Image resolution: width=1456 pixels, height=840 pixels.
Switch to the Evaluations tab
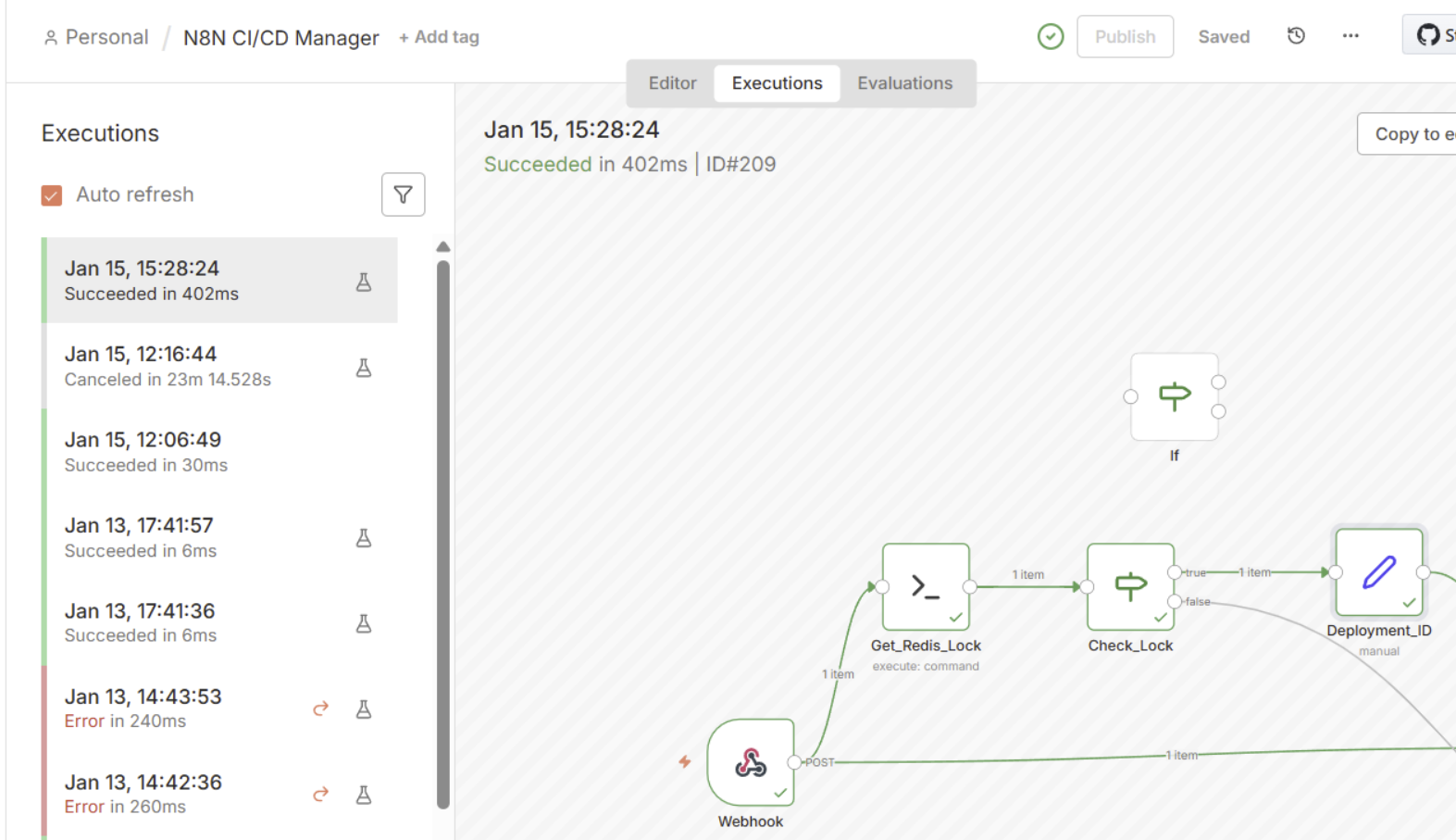click(x=904, y=83)
